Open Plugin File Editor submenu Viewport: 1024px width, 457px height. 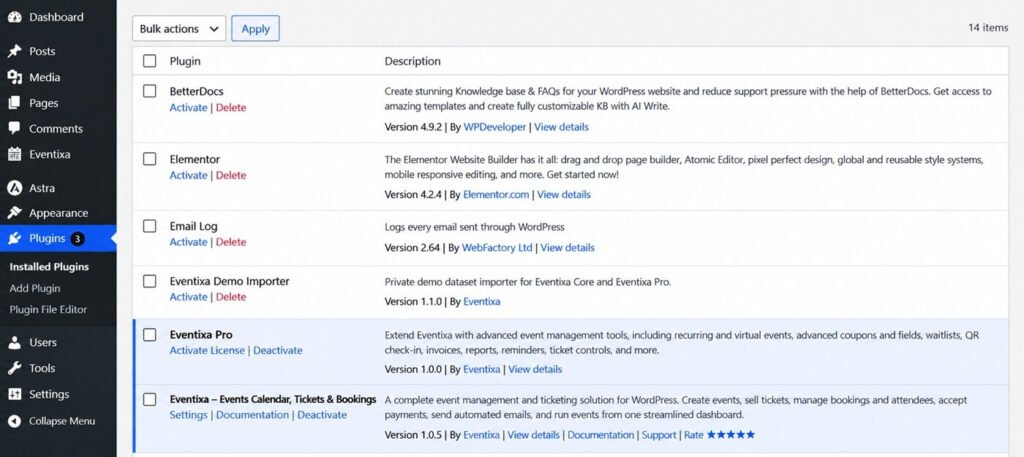click(x=48, y=309)
